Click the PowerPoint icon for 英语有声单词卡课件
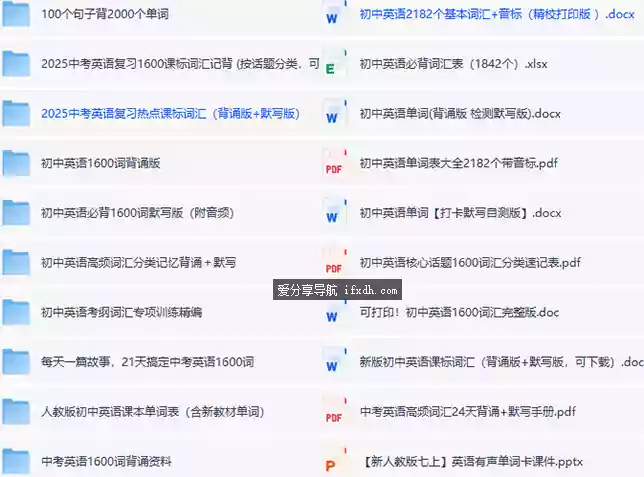The height and width of the screenshot is (477, 644). 333,462
